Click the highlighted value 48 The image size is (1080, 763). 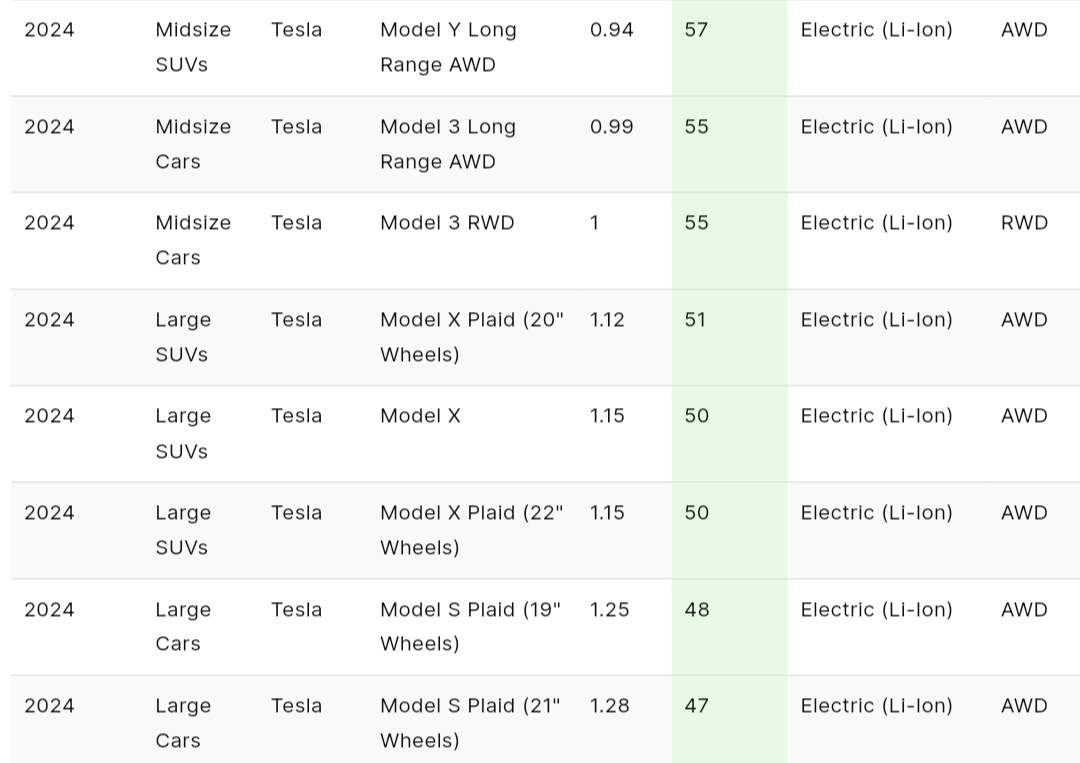[x=697, y=610]
